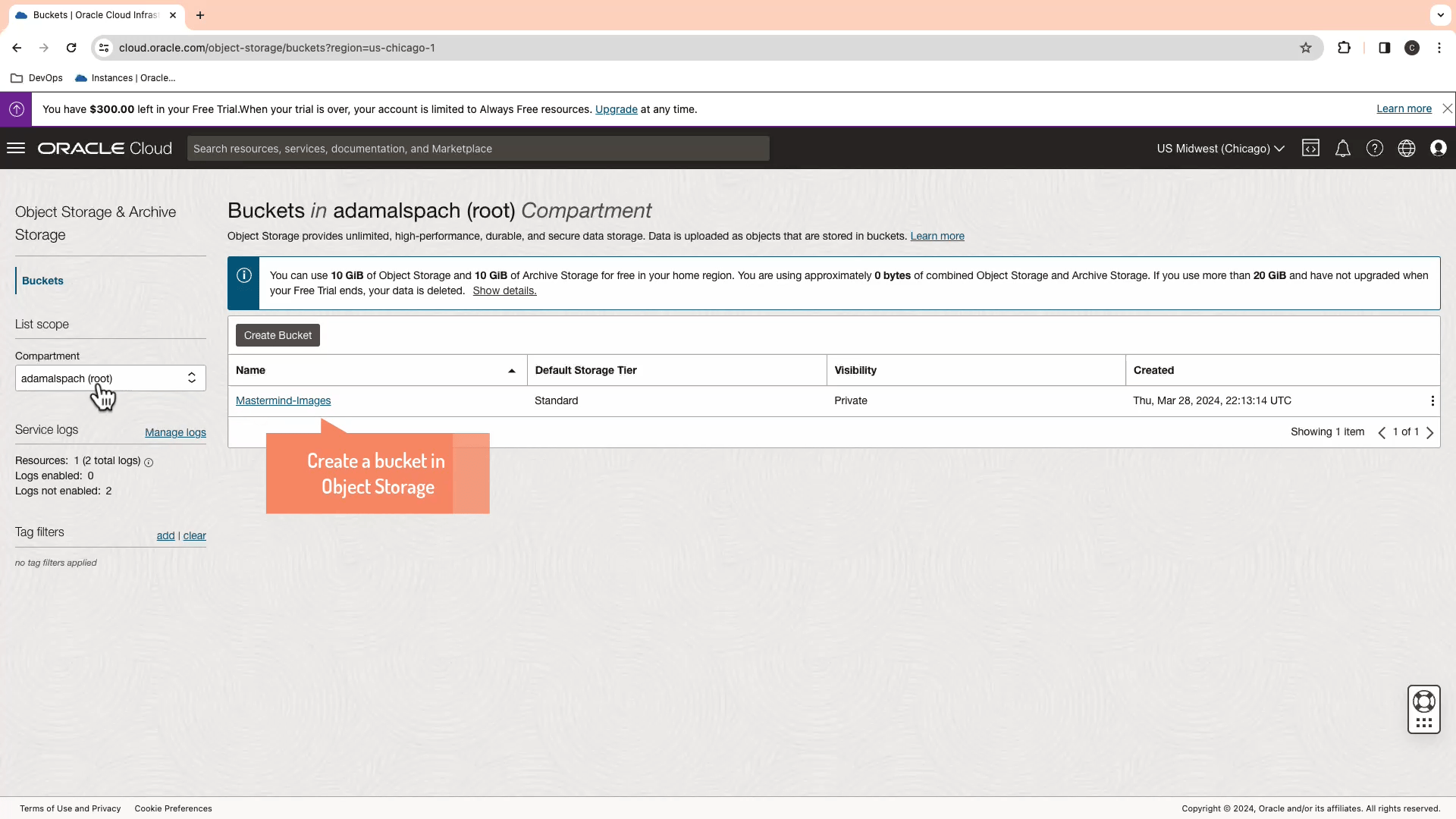The image size is (1456, 819).
Task: Open the user profile avatar
Action: point(1439,148)
